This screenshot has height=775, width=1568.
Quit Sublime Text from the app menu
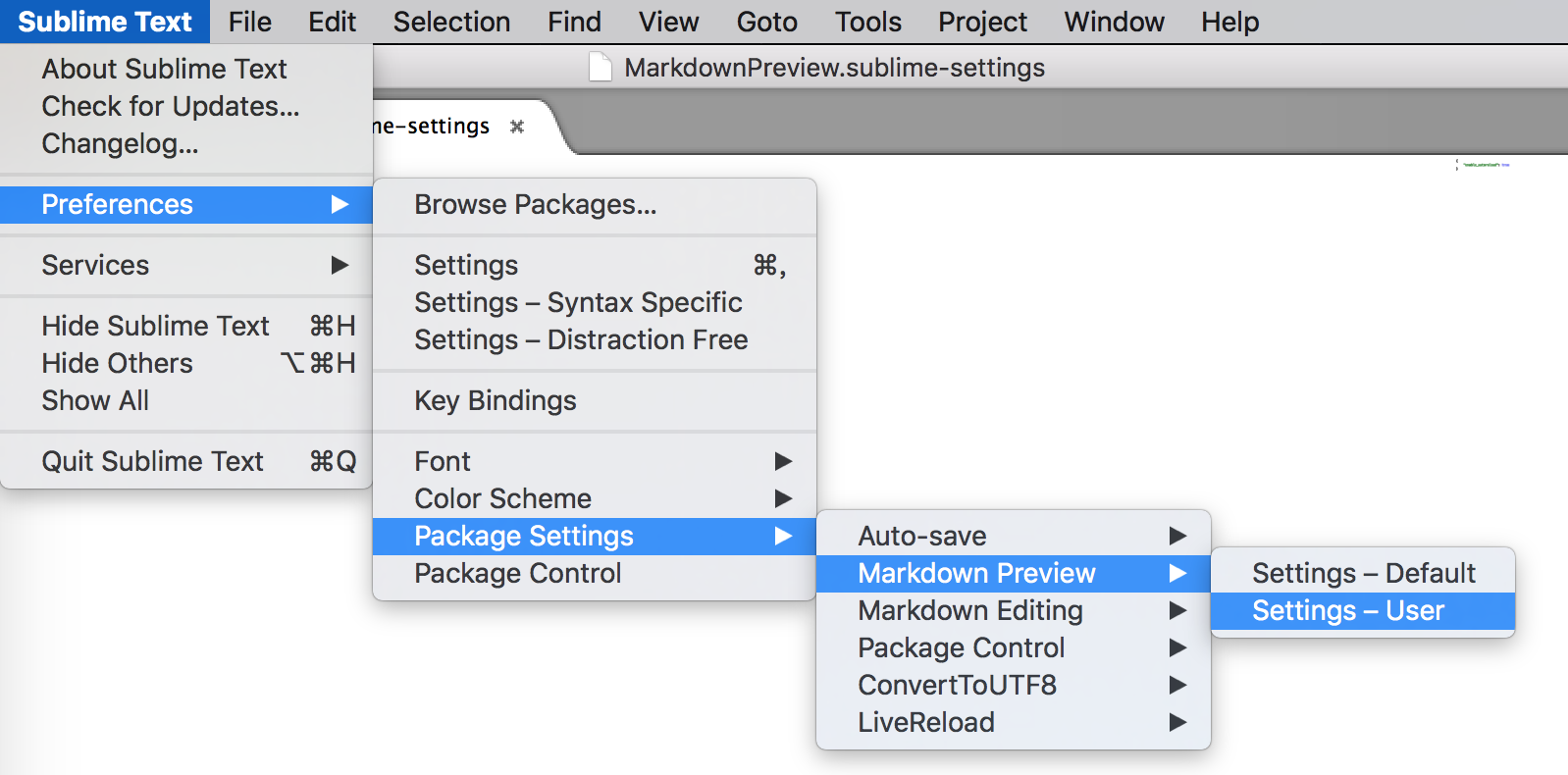click(152, 461)
